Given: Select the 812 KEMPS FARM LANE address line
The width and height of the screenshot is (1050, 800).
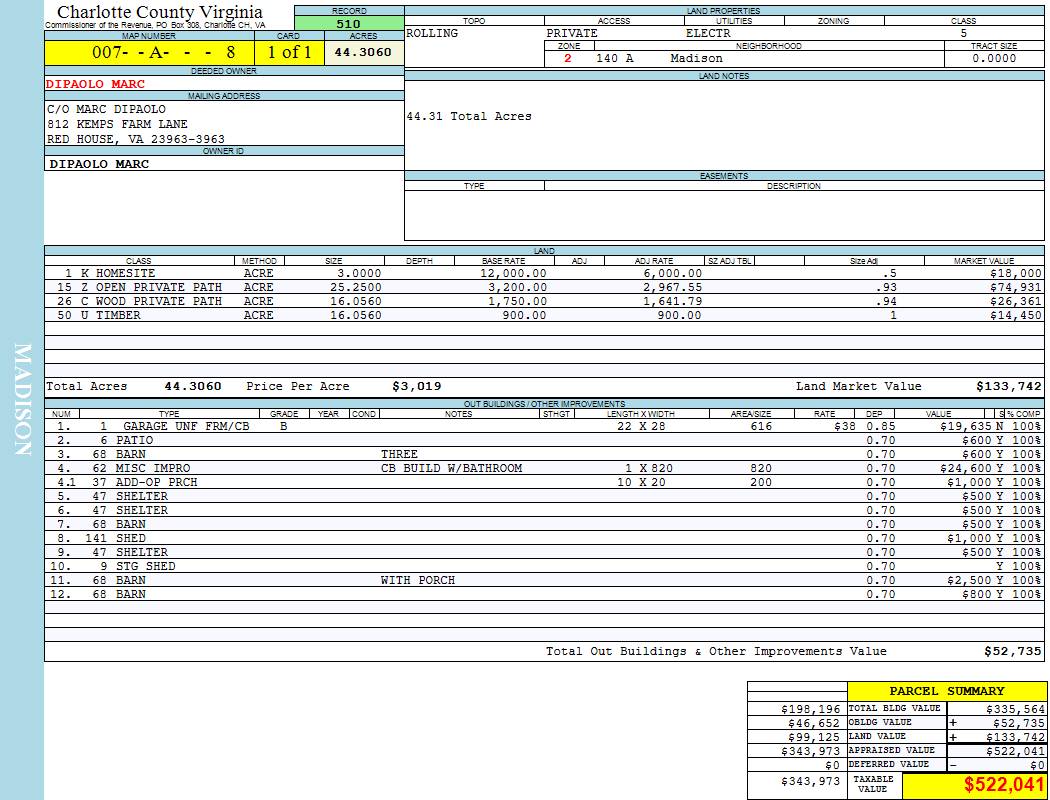Looking at the screenshot, I should [x=117, y=124].
